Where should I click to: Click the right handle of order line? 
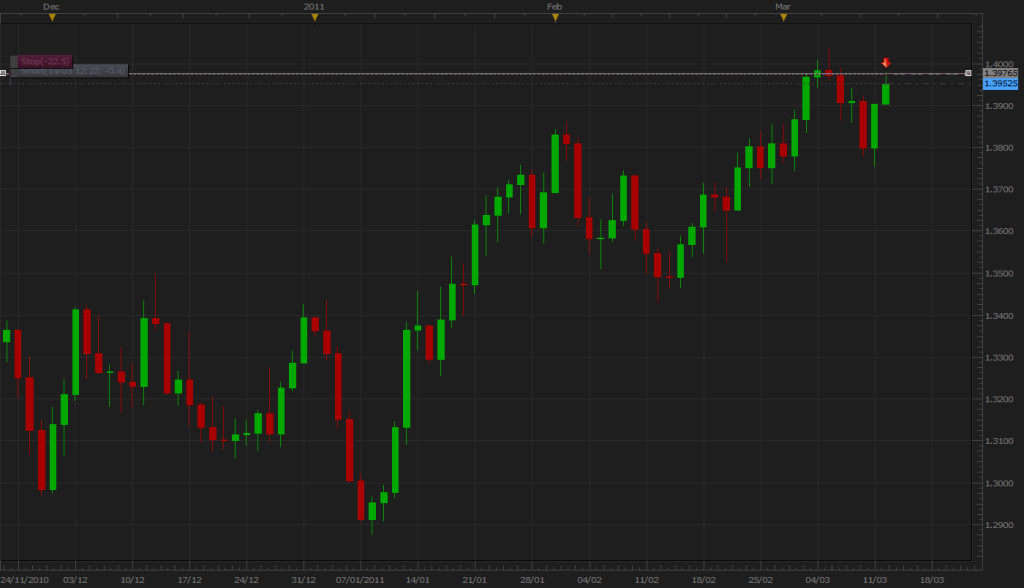(x=968, y=73)
